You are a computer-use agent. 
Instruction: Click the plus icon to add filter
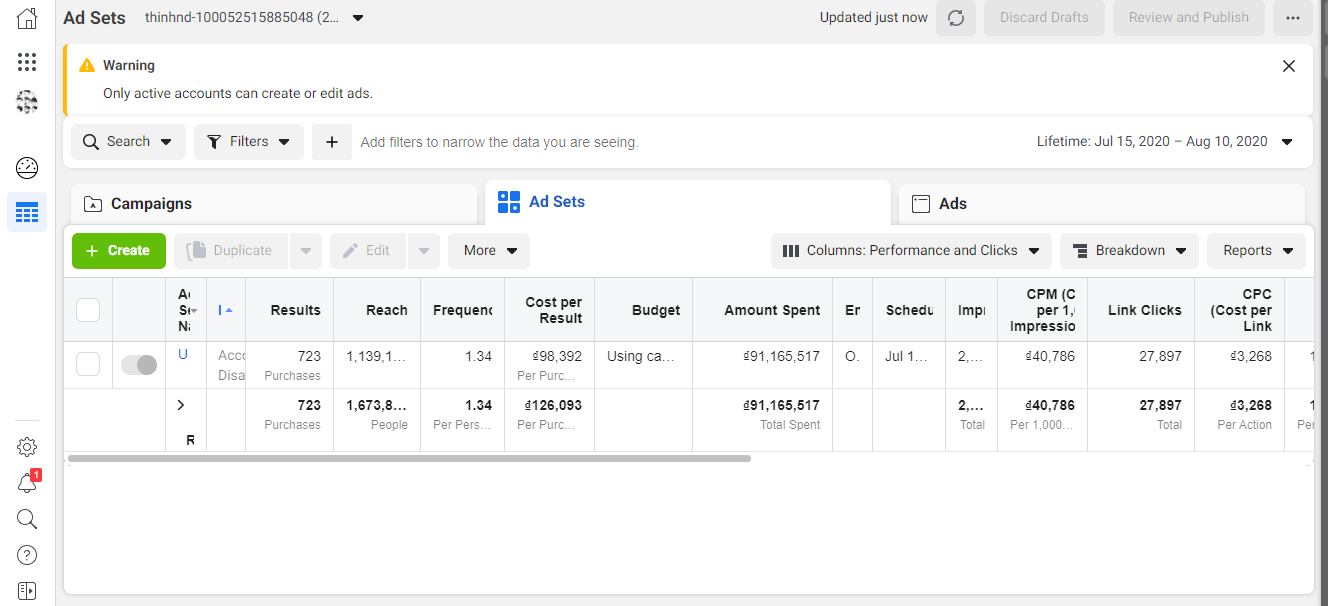coord(331,142)
